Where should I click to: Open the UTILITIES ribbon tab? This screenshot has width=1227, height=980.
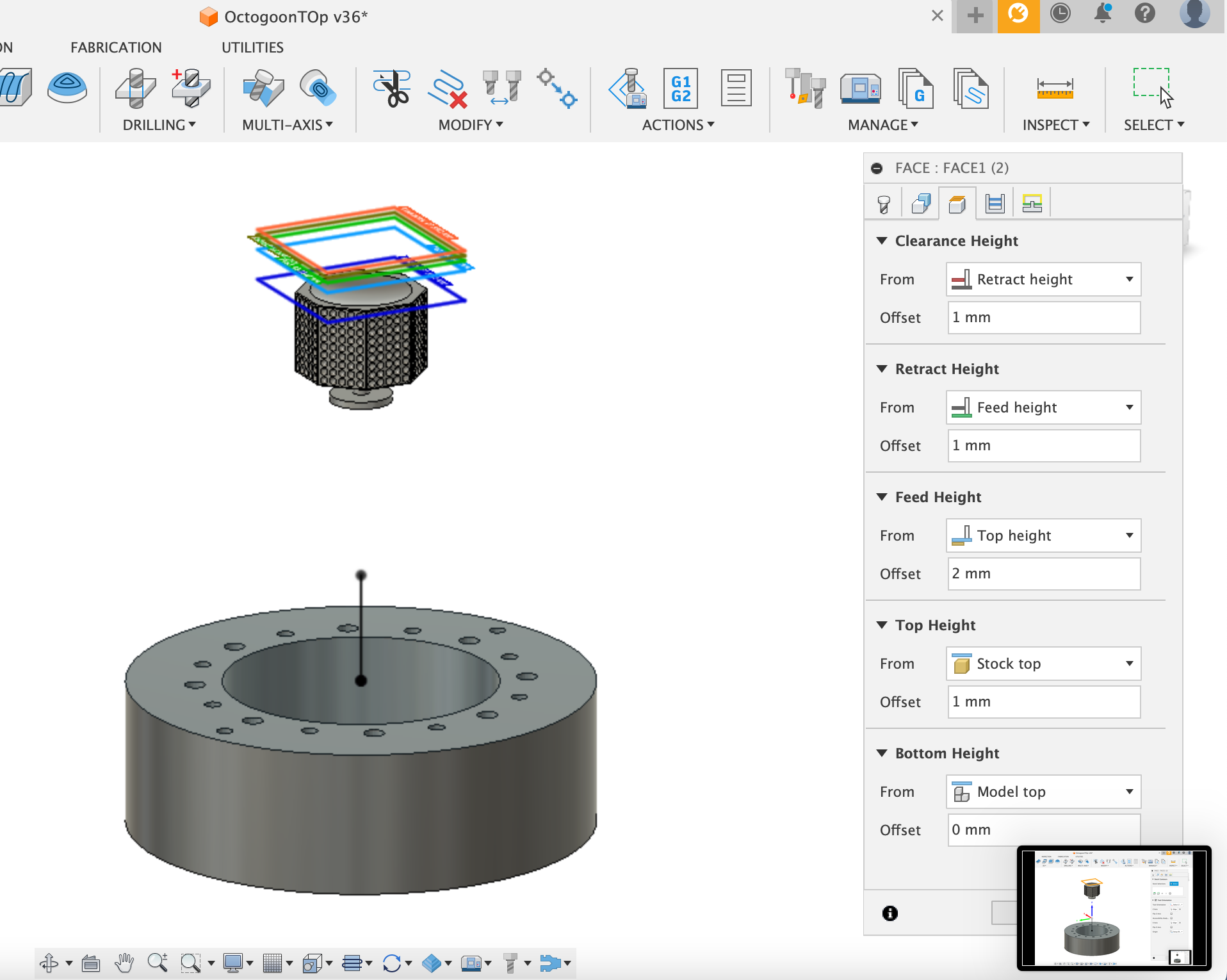[252, 47]
